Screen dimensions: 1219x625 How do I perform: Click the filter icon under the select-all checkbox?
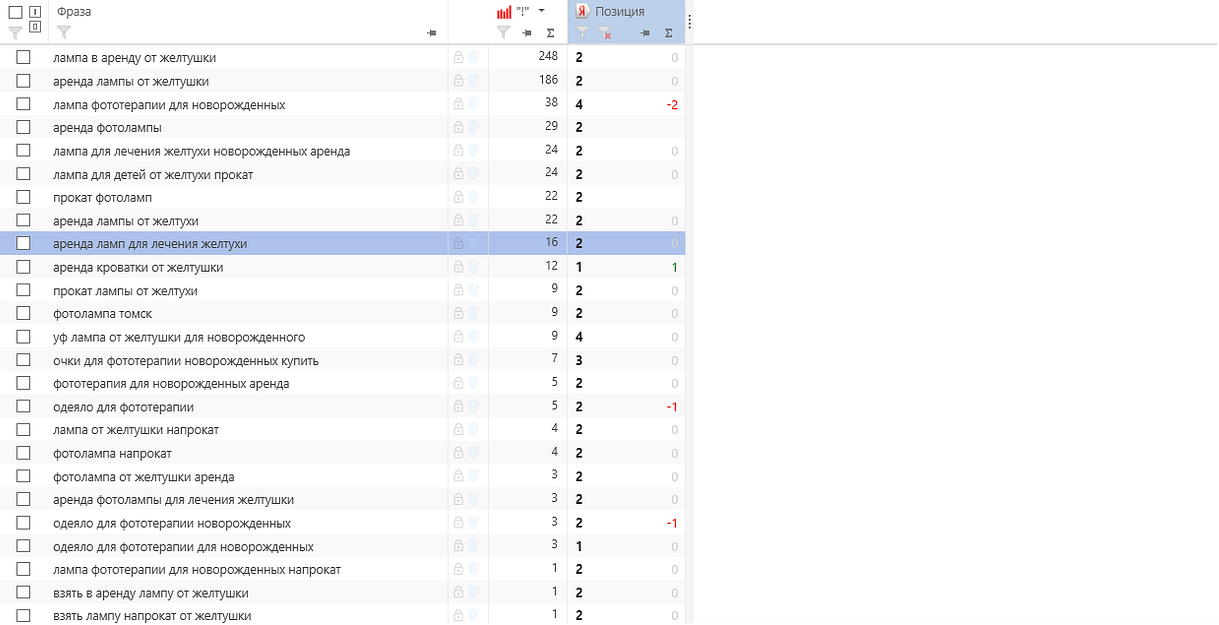pyautogui.click(x=15, y=32)
